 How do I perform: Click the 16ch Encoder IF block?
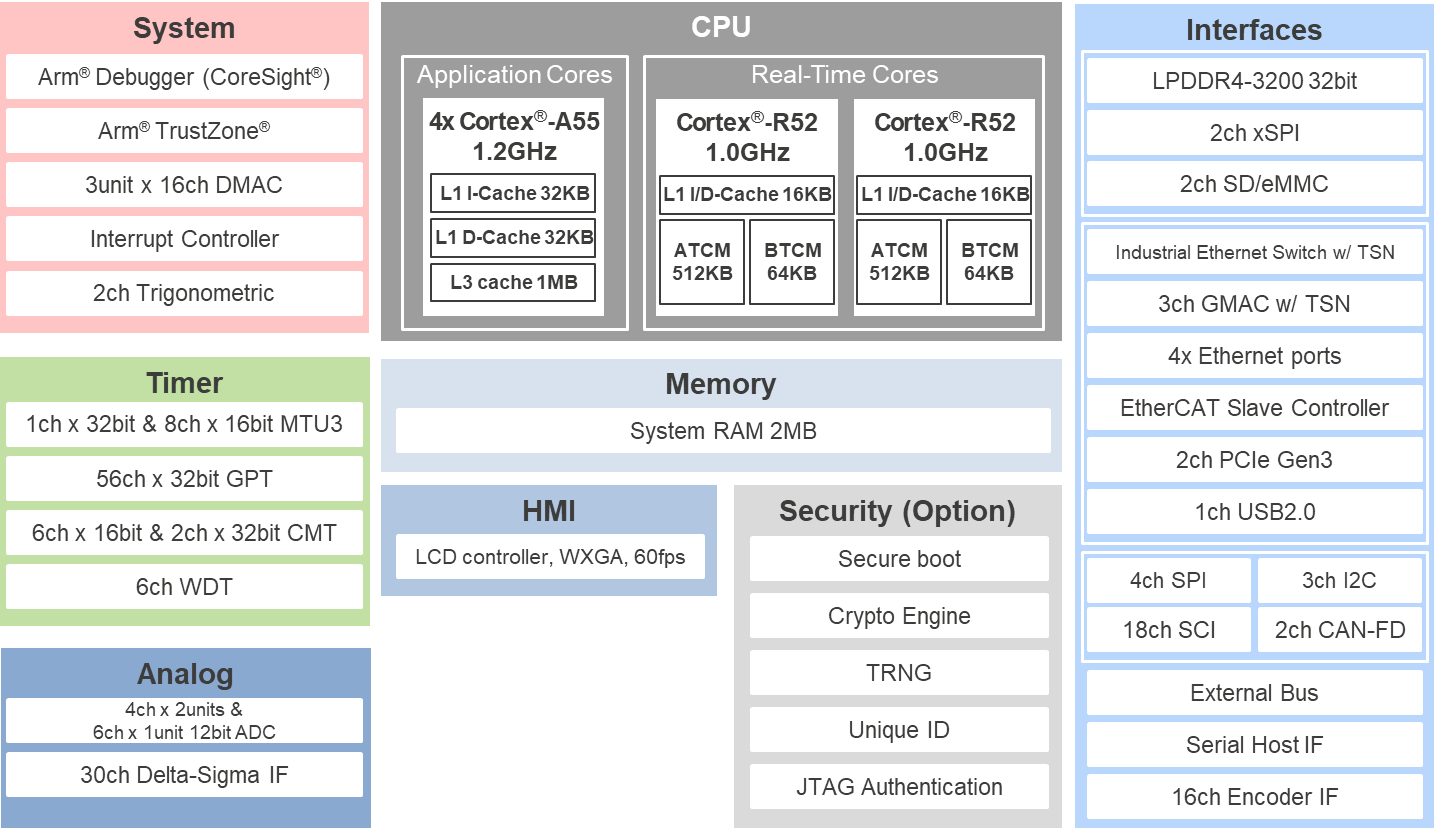pyautogui.click(x=1254, y=797)
